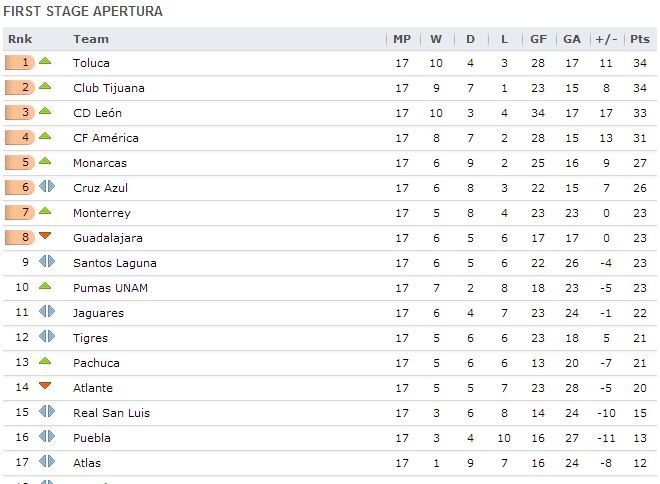
Task: Open the CF América team link
Action: tap(106, 138)
